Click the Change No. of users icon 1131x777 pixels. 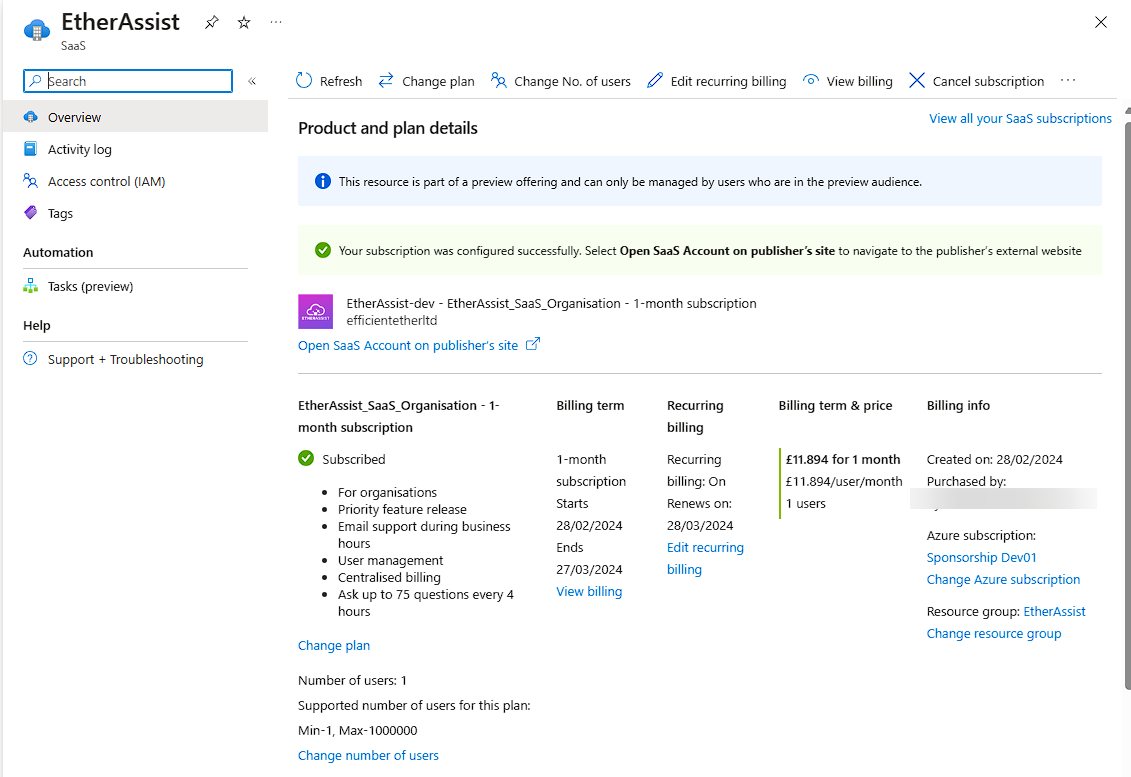(x=498, y=80)
